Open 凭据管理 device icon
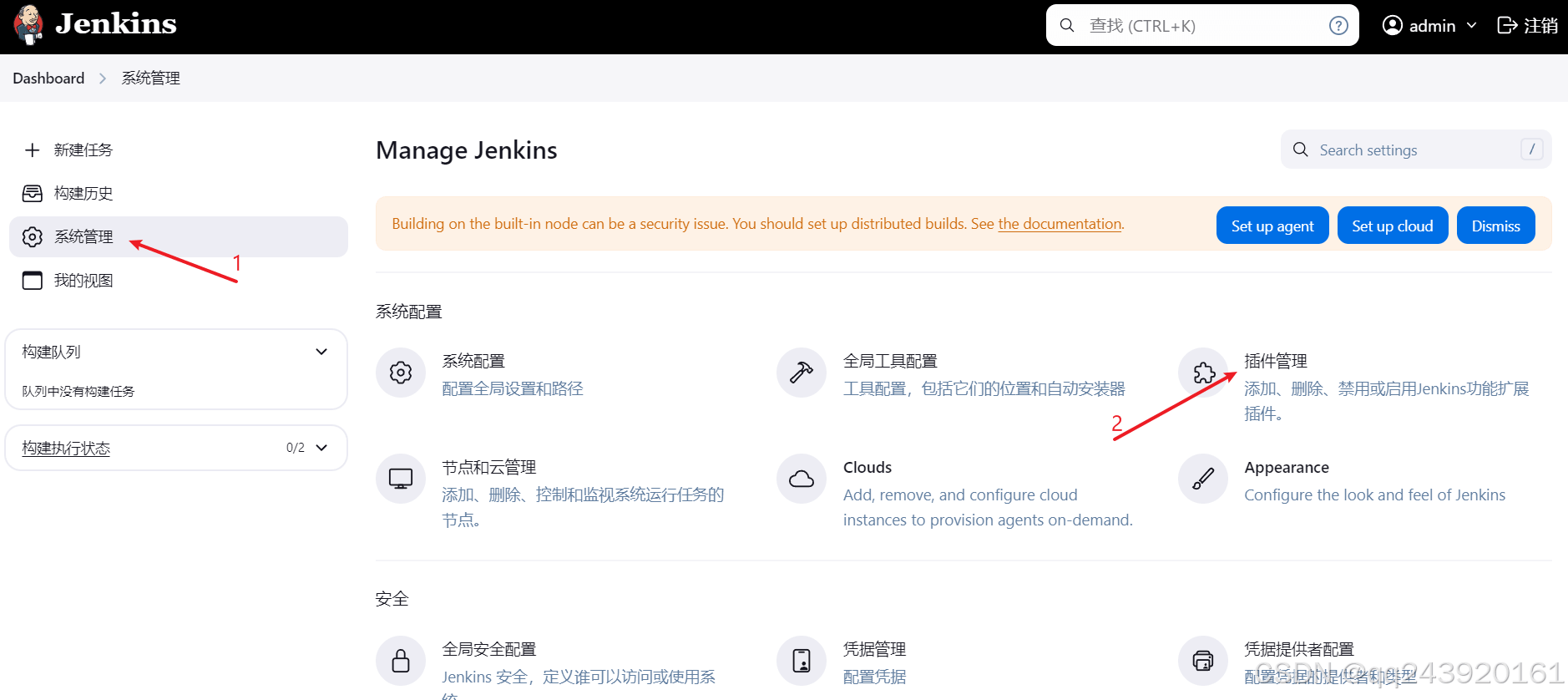 click(802, 661)
